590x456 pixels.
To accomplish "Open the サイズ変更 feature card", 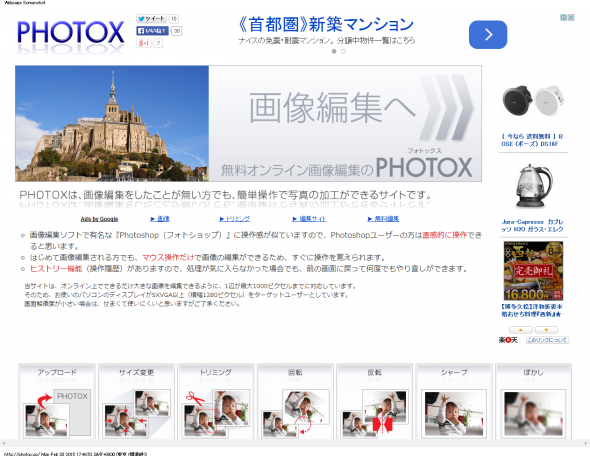I will pyautogui.click(x=136, y=401).
